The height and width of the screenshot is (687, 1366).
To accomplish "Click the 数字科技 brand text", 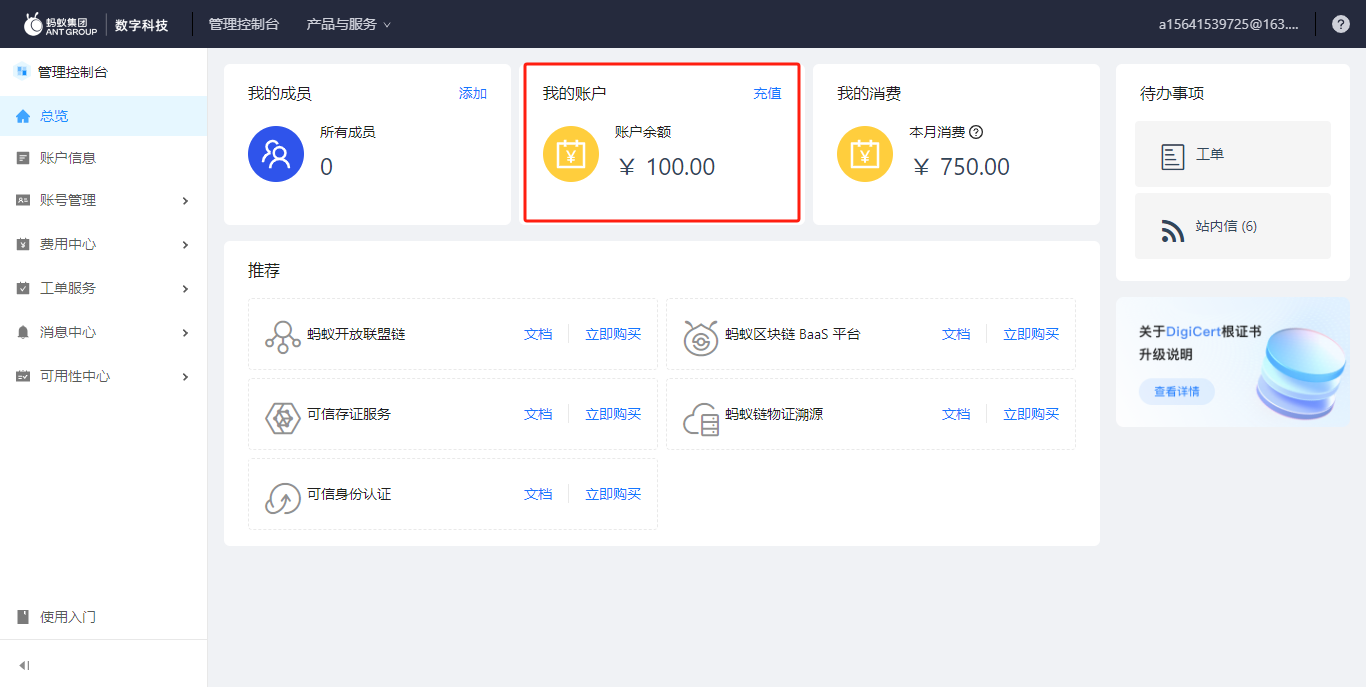I will (x=141, y=25).
